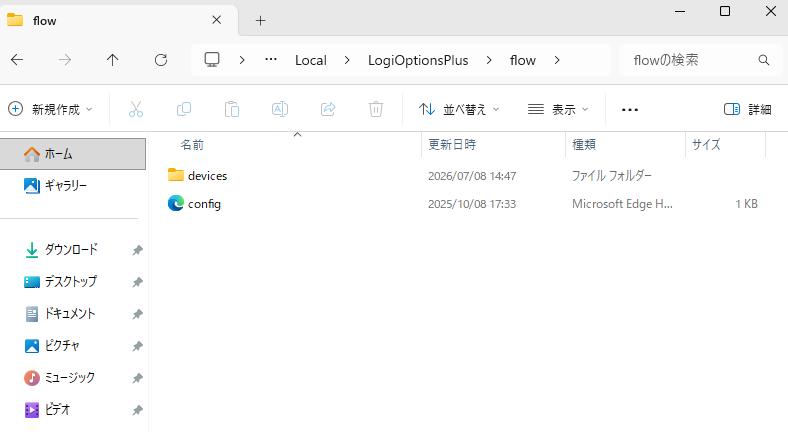Click the Microsoft Edge H... type cell

coord(622,204)
